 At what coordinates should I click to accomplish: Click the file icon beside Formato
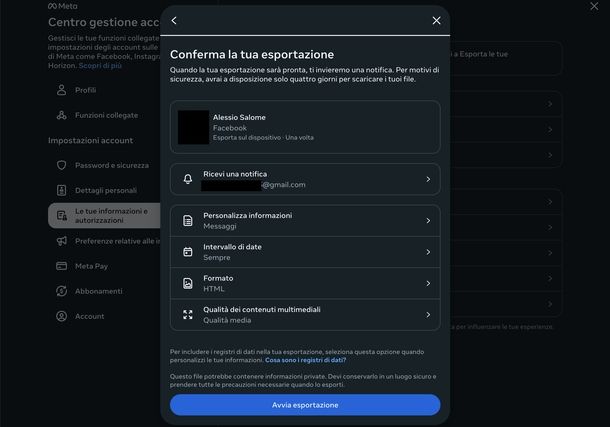click(188, 283)
